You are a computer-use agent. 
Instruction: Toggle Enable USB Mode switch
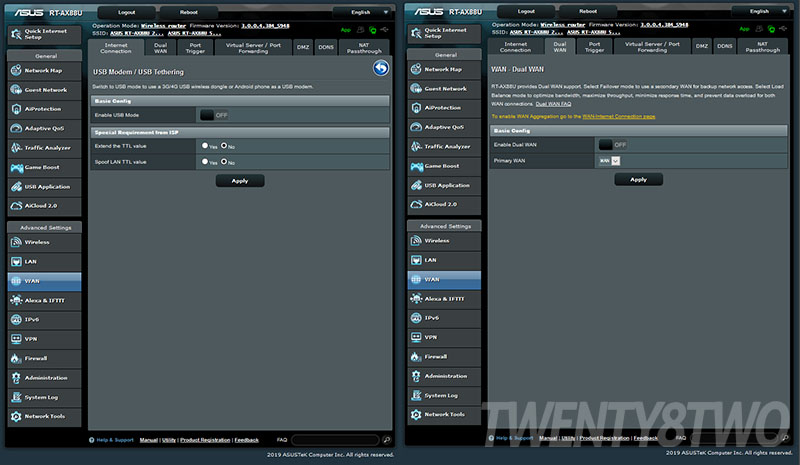coord(213,115)
